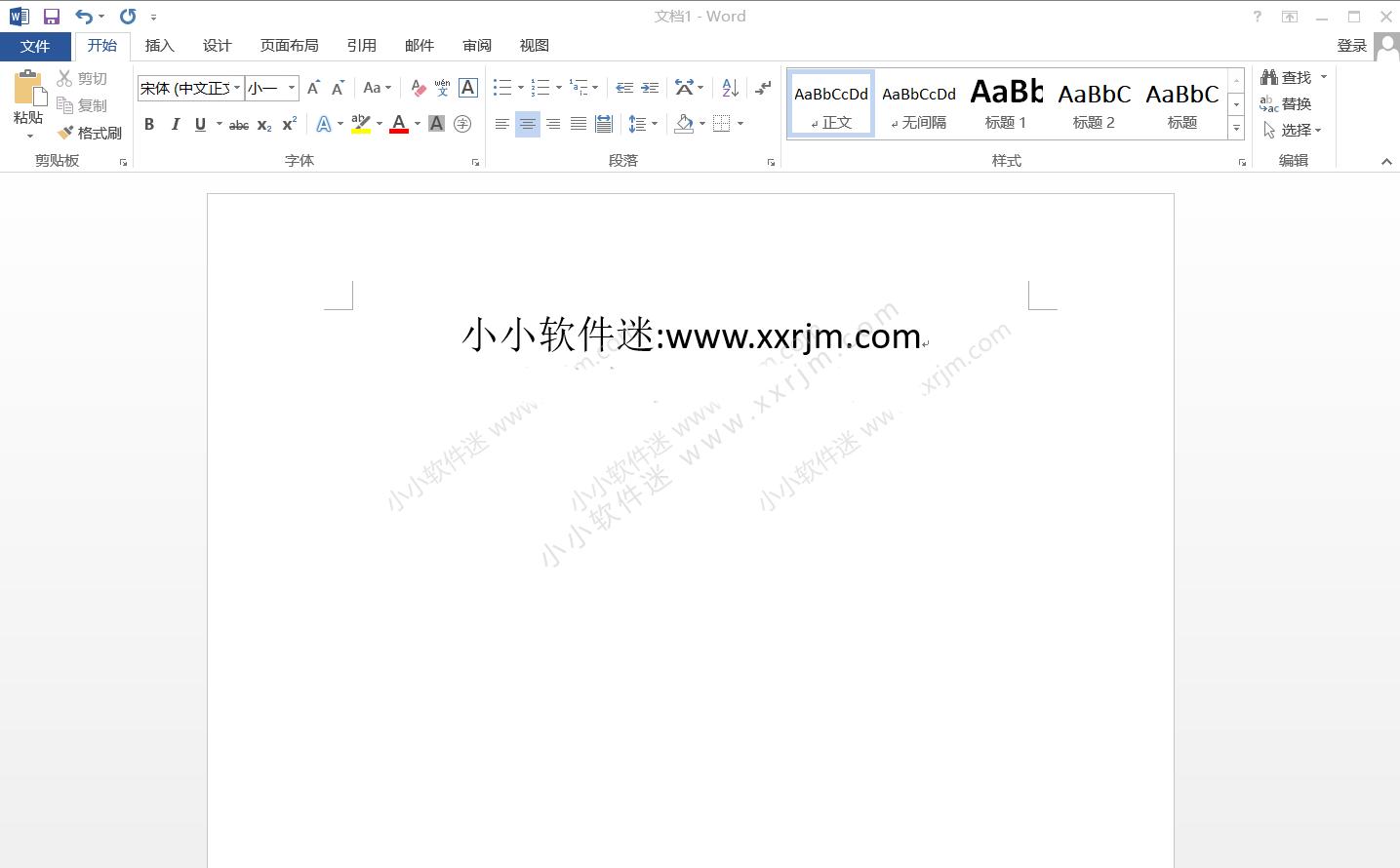1400x868 pixels.
Task: Switch to the 插入 ribbon tab
Action: (158, 45)
